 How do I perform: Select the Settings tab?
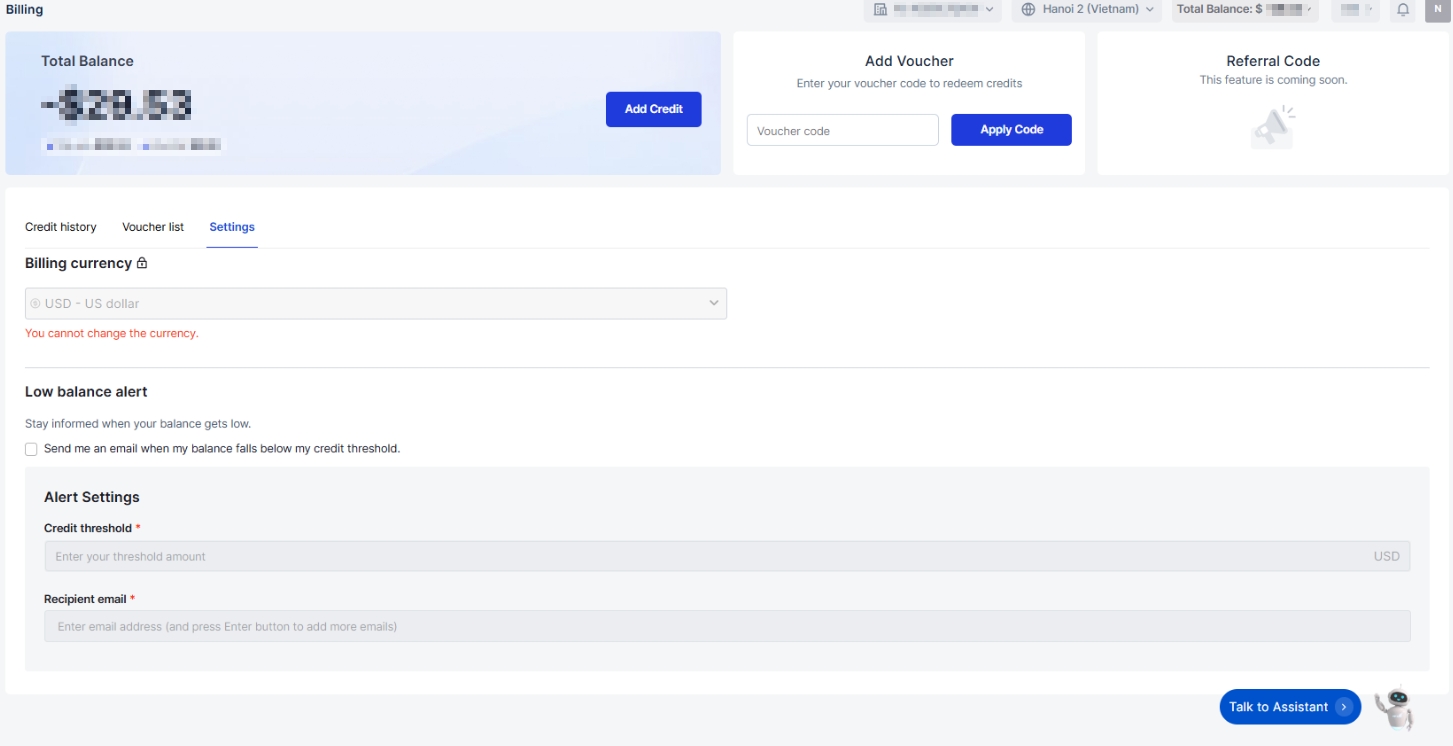click(x=232, y=227)
